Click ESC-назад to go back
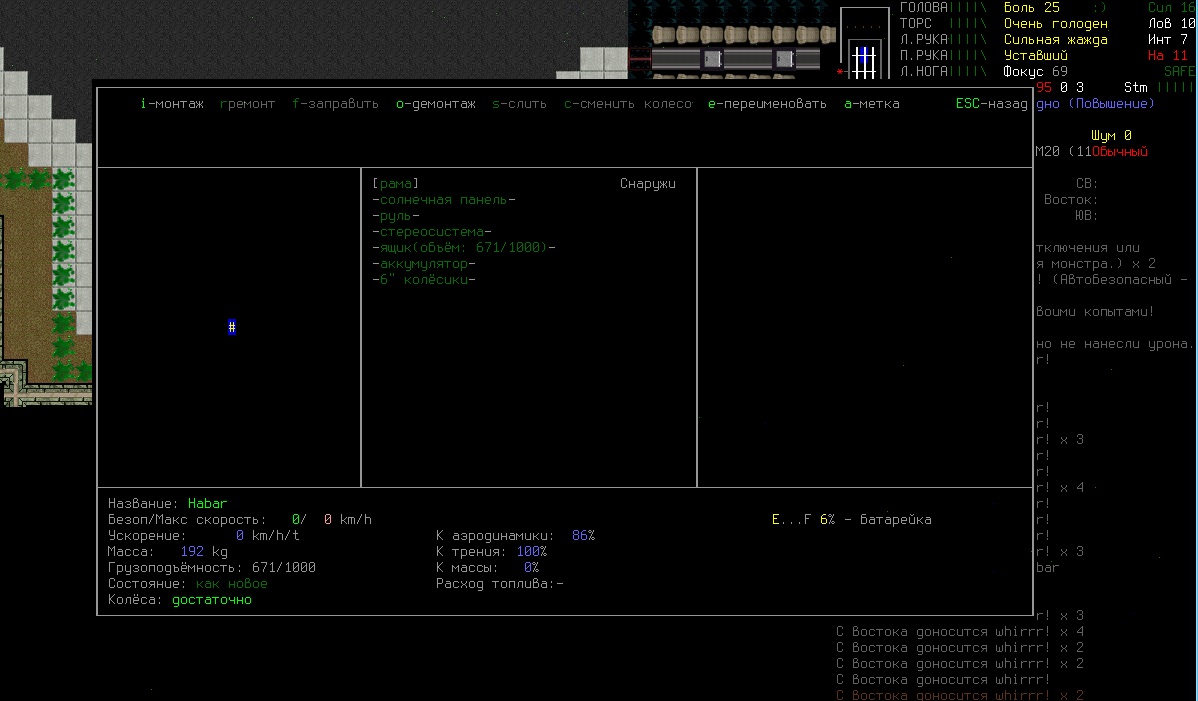This screenshot has width=1198, height=701. click(991, 104)
